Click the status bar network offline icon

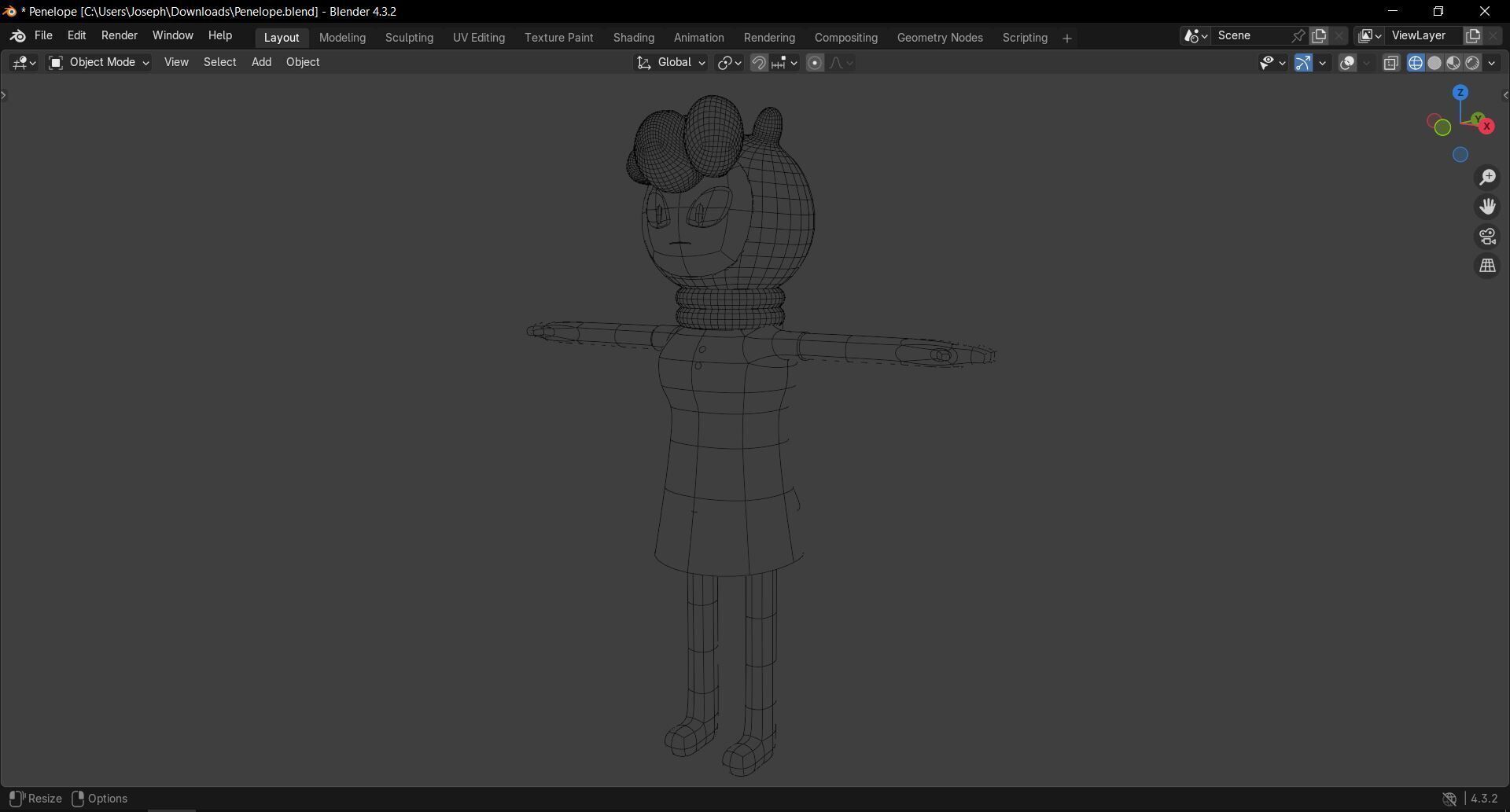[1449, 799]
